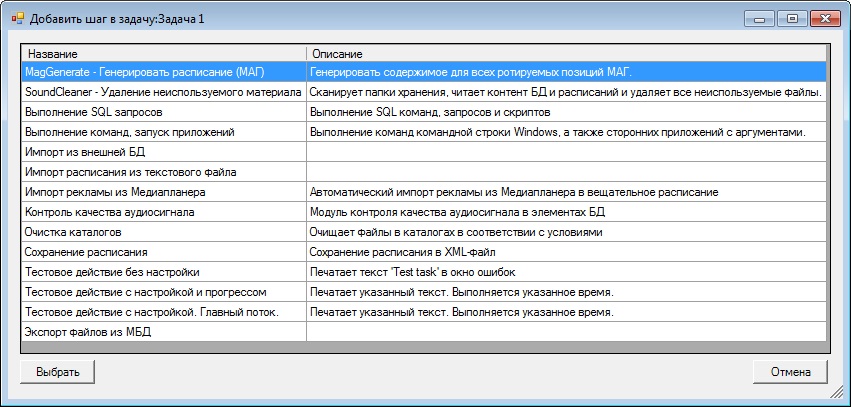Select the Очистка каталогов row
This screenshot has height=407, width=851.
[x=424, y=232]
